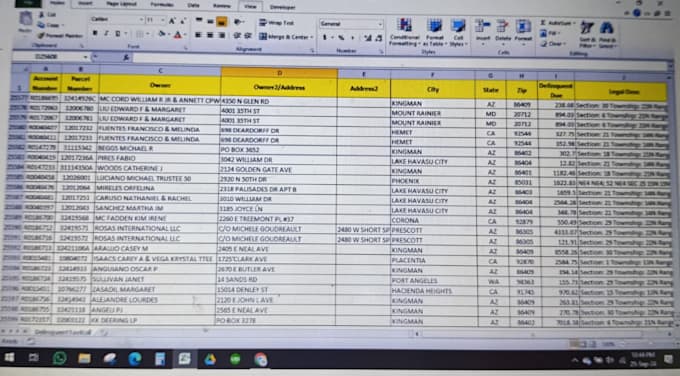The width and height of the screenshot is (680, 376).
Task: Select the column C header
Action: click(x=160, y=70)
